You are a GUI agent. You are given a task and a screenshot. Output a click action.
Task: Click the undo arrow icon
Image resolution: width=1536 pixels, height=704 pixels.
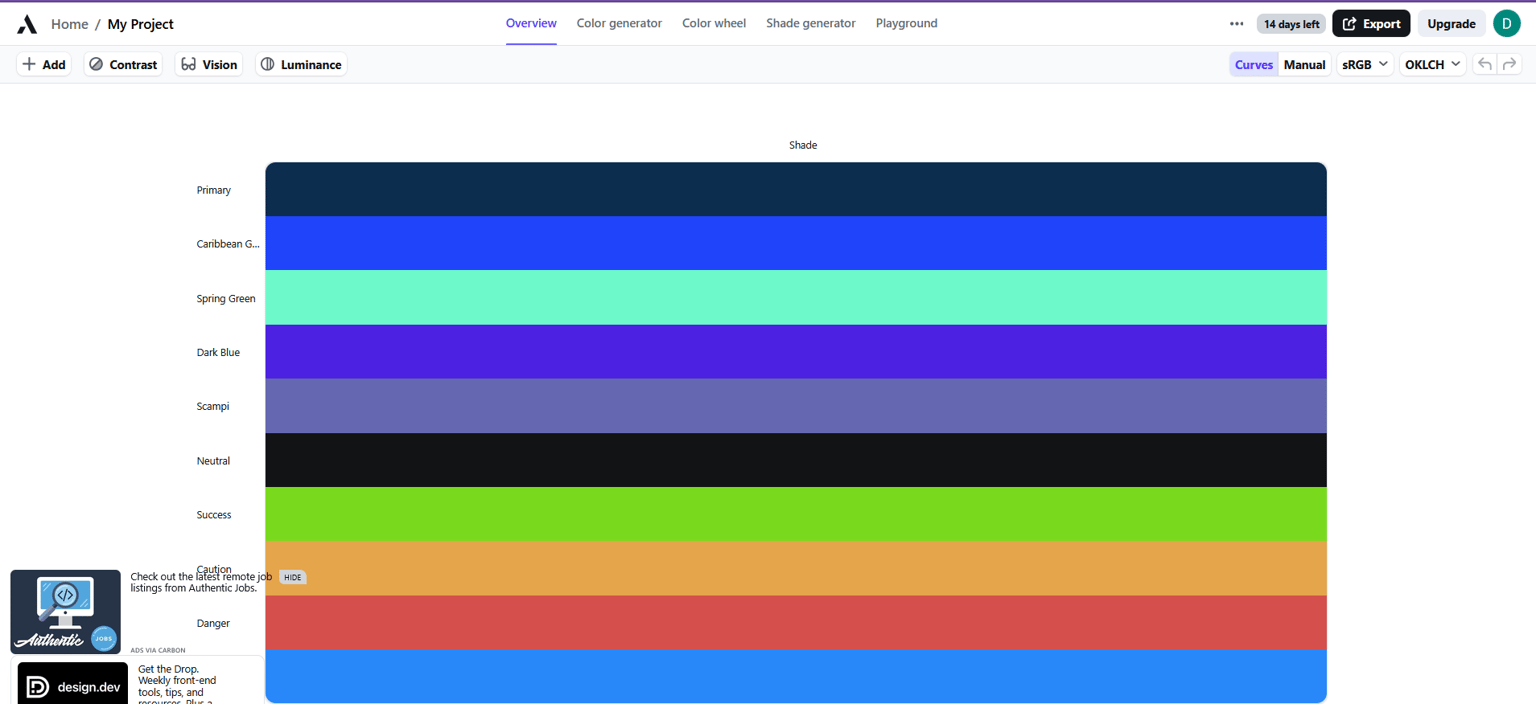[1485, 64]
